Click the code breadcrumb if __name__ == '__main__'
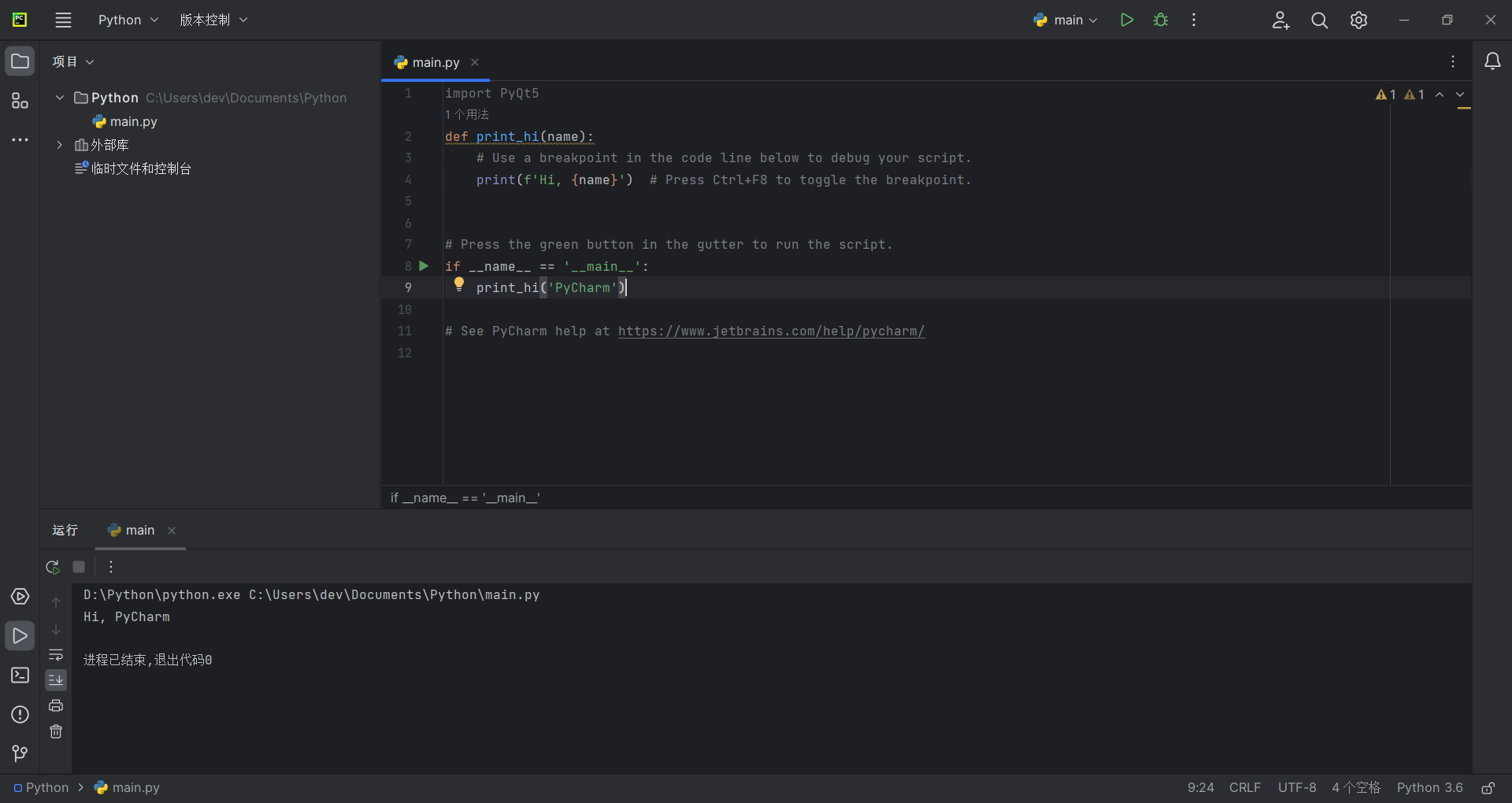 click(465, 498)
